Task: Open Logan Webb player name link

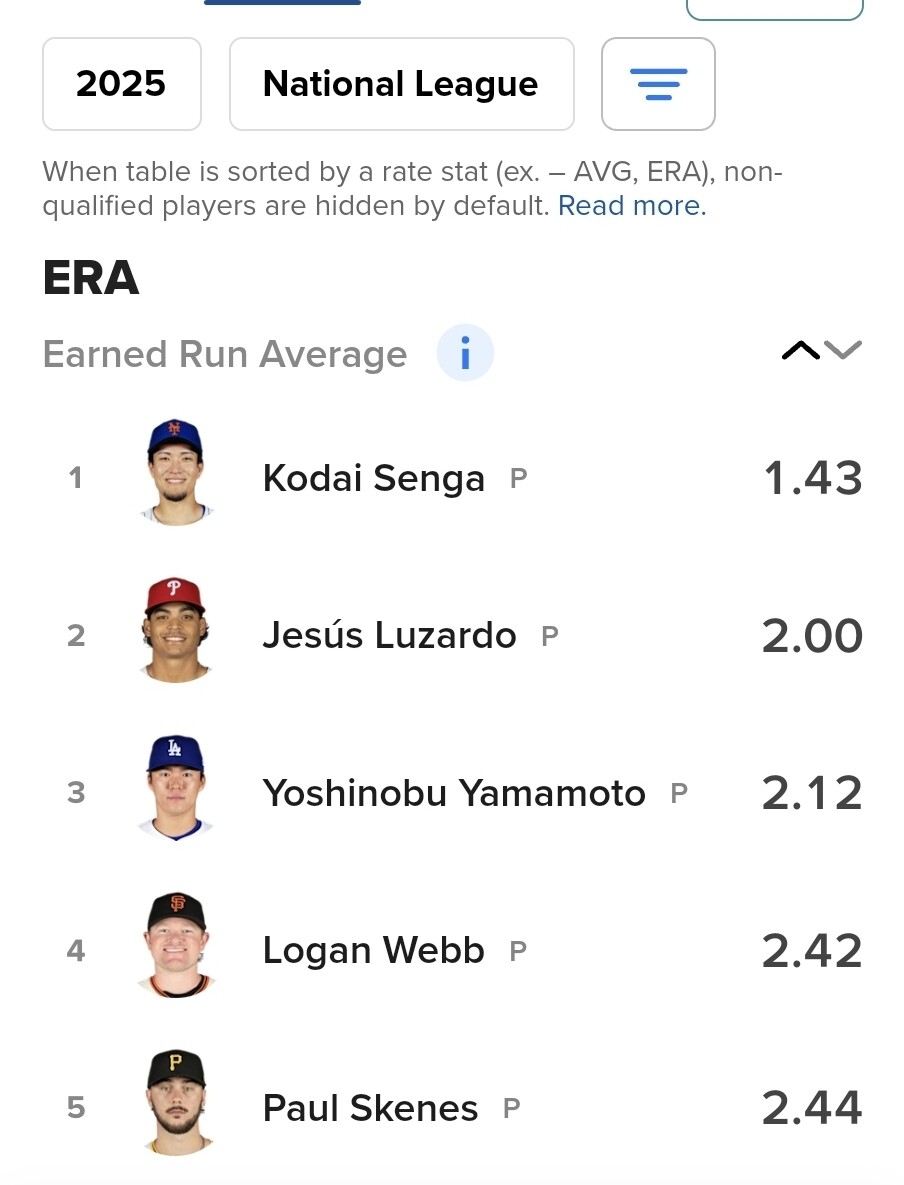Action: [373, 951]
